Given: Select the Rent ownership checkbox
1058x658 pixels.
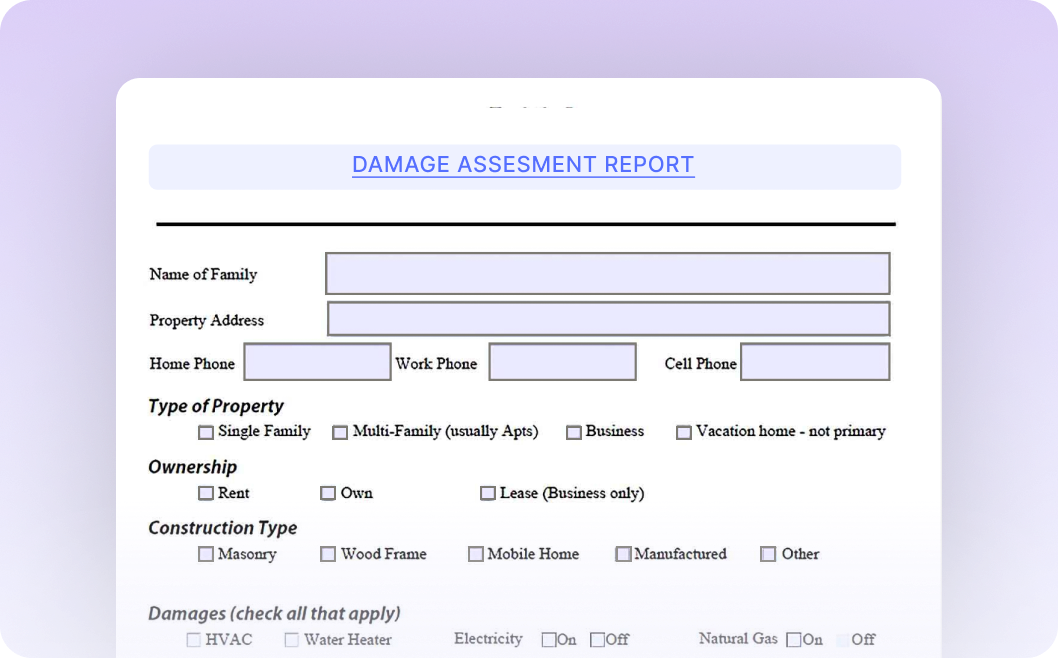Looking at the screenshot, I should 206,493.
